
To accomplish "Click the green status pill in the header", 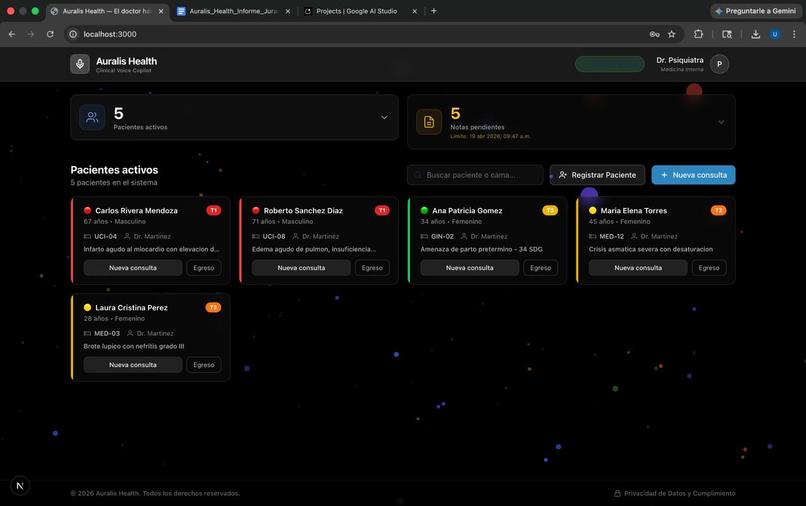I will pos(610,64).
